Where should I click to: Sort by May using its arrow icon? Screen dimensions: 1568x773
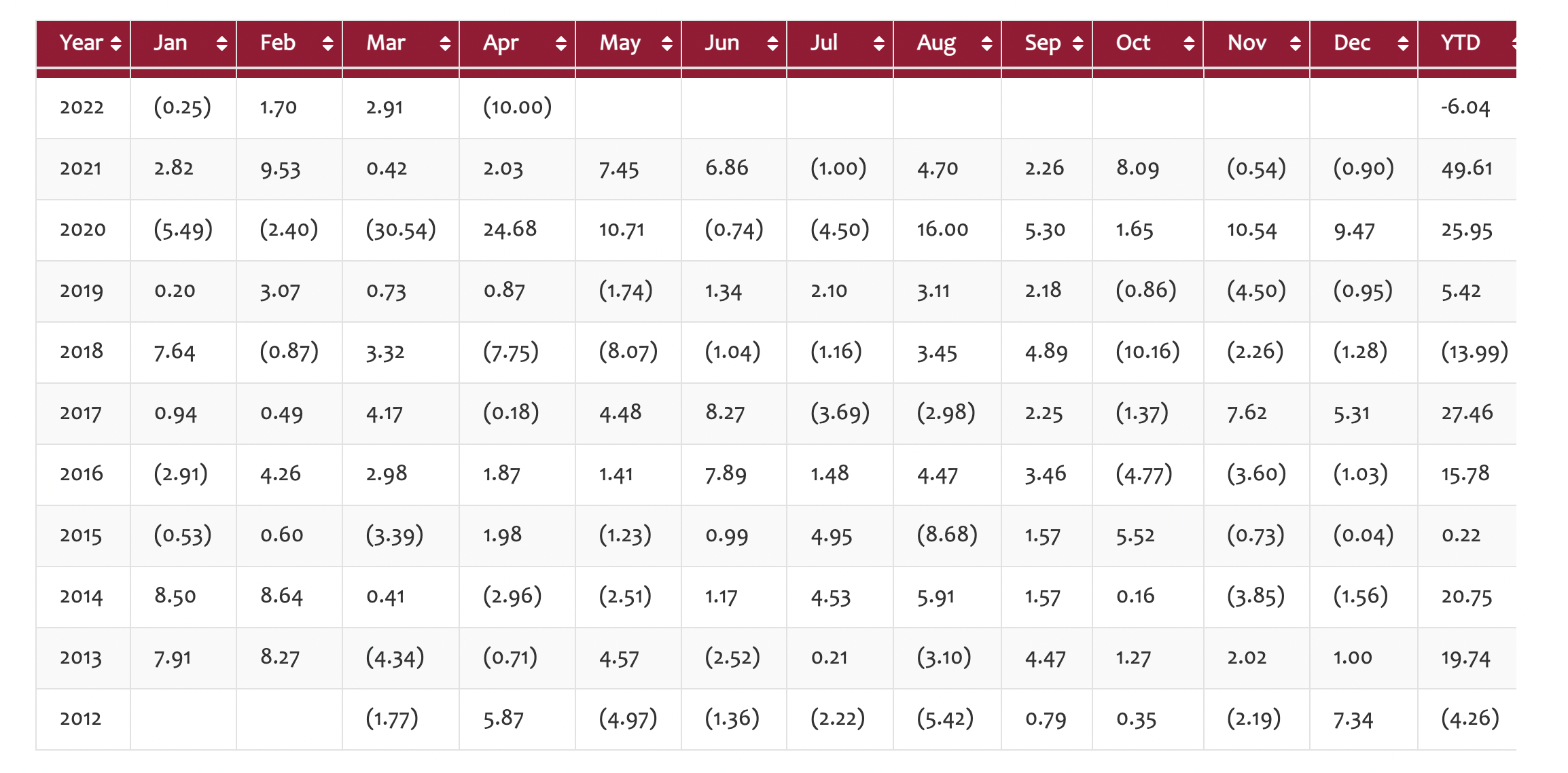[x=666, y=43]
